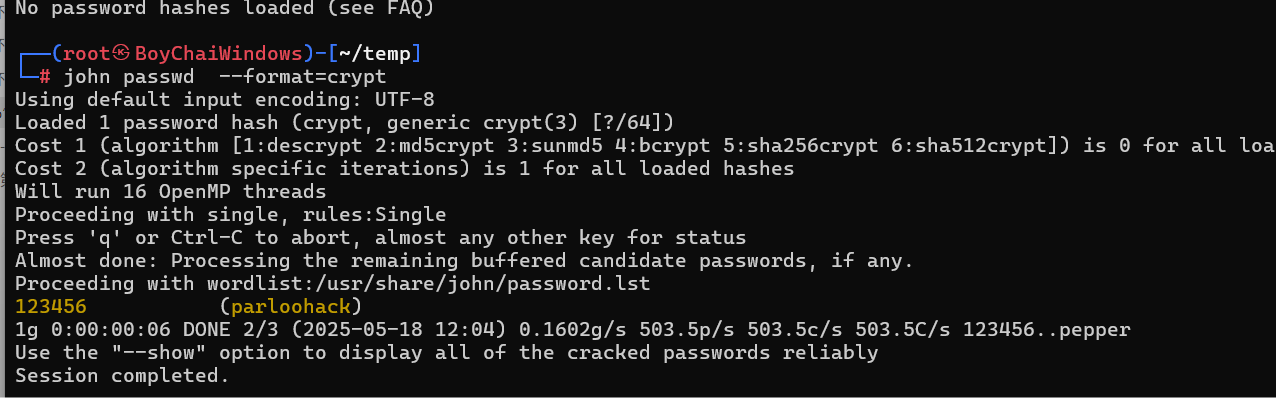Click the Will run 16 OpenMP threads line

point(171,191)
